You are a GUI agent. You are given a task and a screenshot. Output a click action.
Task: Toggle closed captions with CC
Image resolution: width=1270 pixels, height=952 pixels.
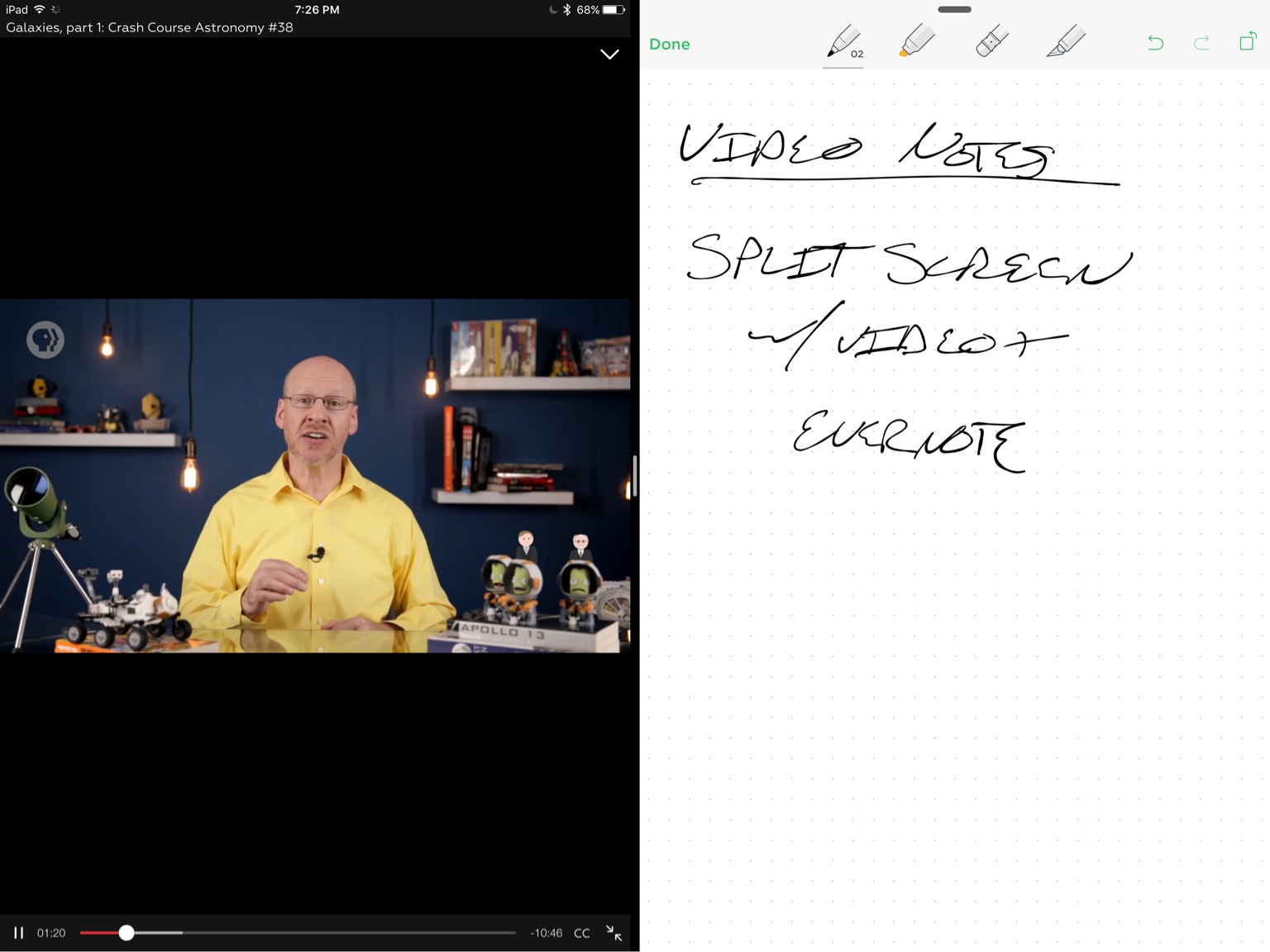(x=582, y=933)
